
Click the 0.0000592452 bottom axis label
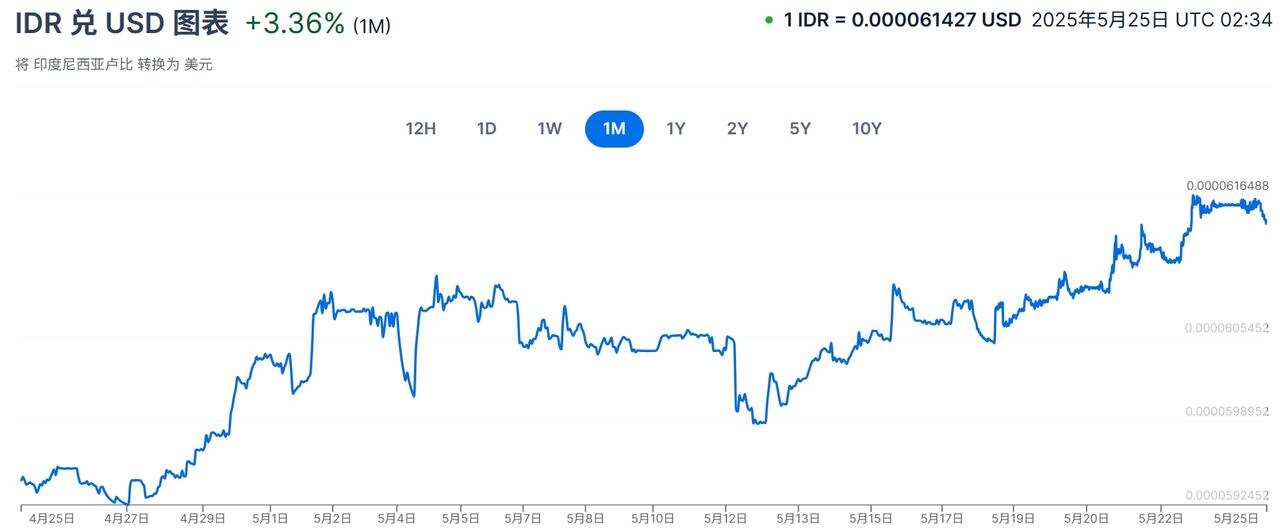[x=1227, y=495]
